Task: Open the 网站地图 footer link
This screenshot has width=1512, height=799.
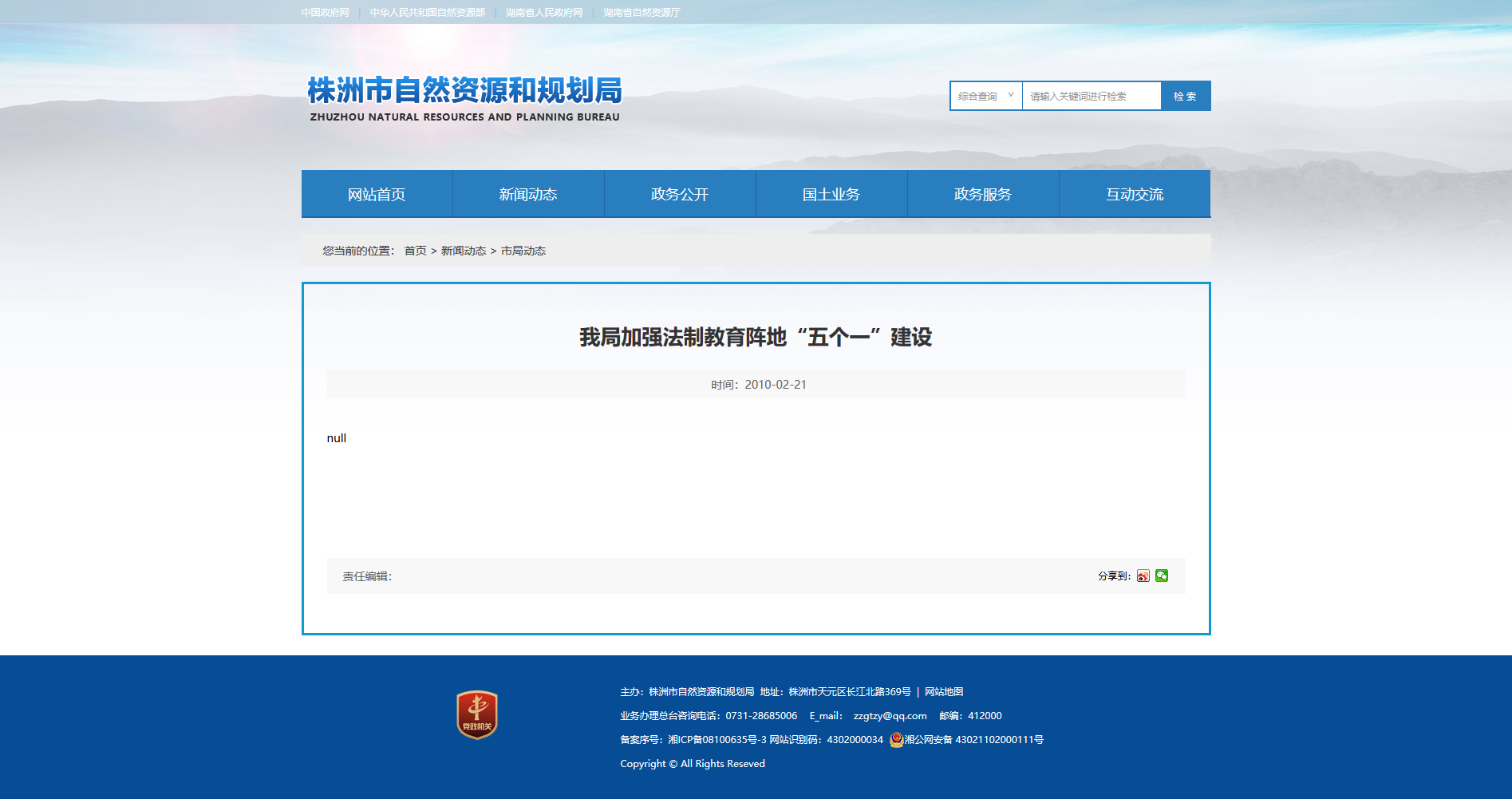Action: [x=944, y=692]
